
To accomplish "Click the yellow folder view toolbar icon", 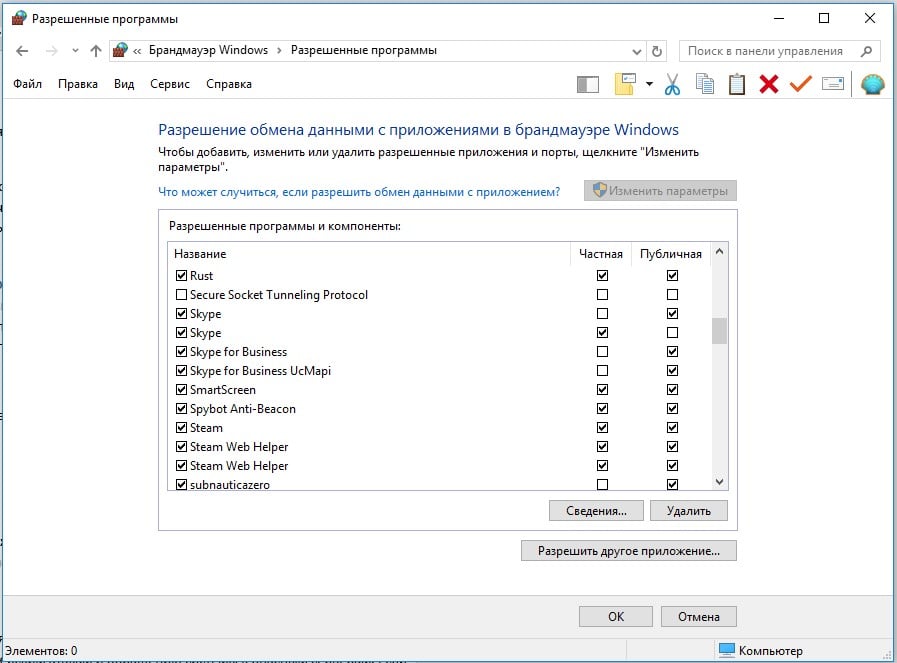I will [x=625, y=84].
